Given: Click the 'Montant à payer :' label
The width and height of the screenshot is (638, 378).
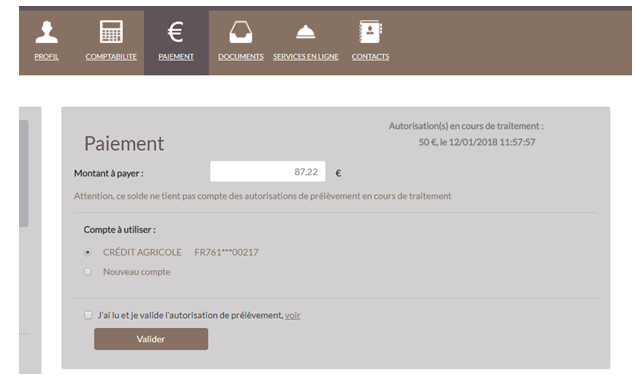Looking at the screenshot, I should [109, 173].
